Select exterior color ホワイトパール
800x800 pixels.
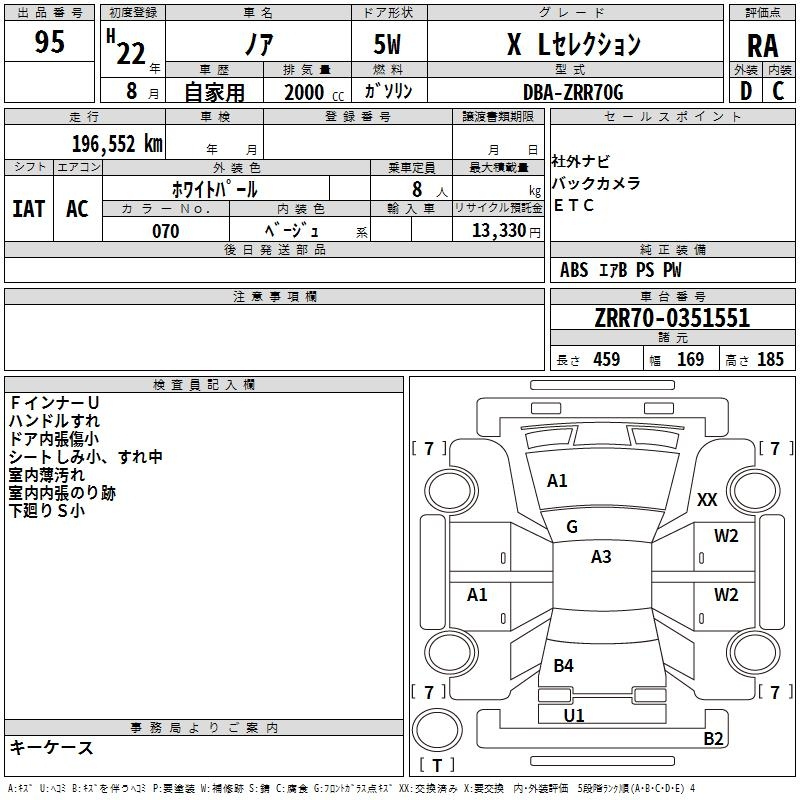(214, 189)
